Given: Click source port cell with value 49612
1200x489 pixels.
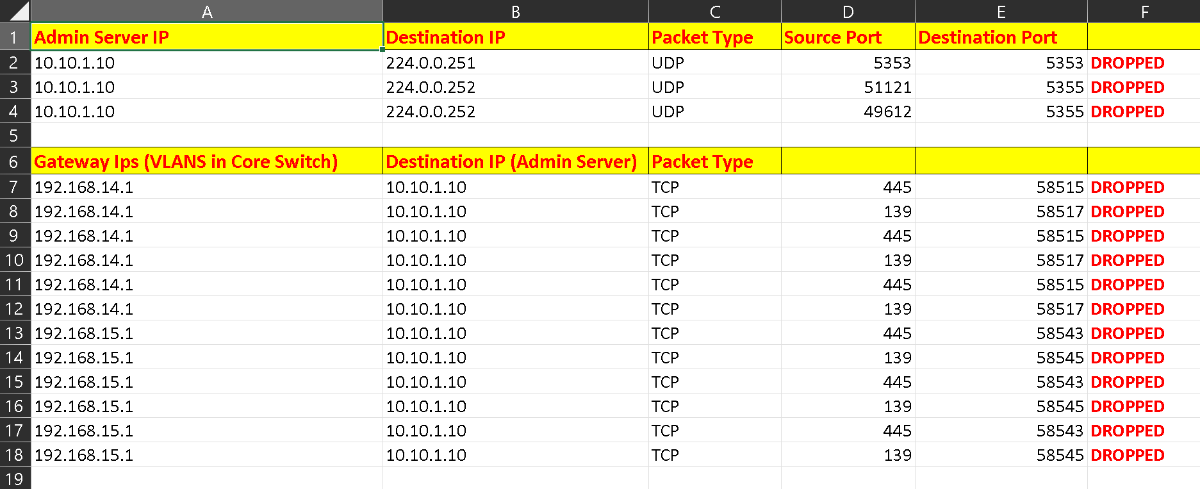Looking at the screenshot, I should coord(848,112).
